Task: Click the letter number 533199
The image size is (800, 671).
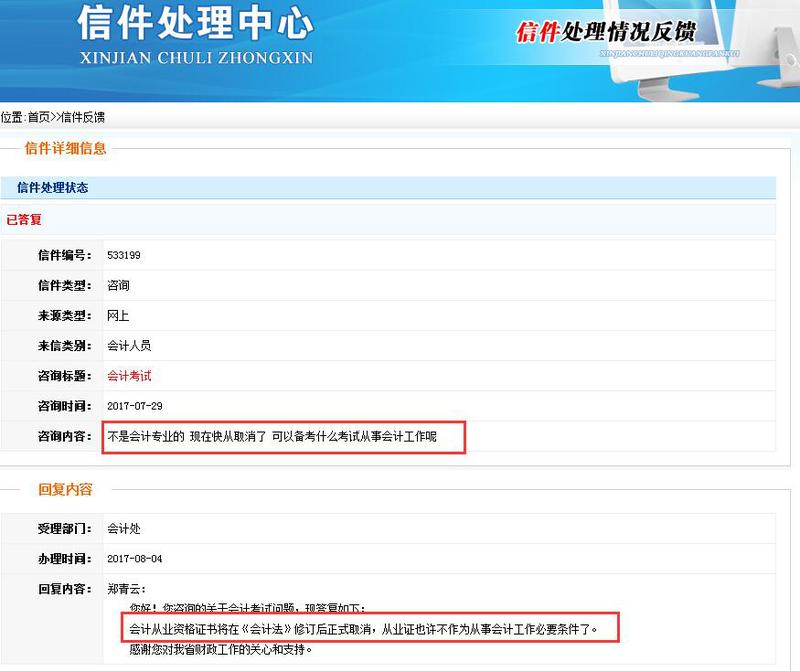Action: [124, 256]
